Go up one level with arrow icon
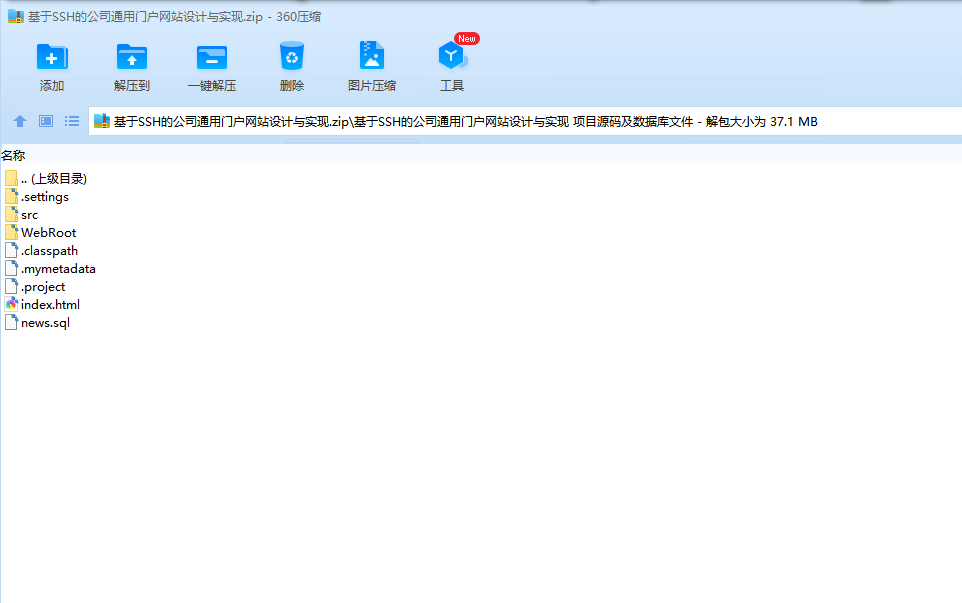This screenshot has height=603, width=962. tap(20, 121)
